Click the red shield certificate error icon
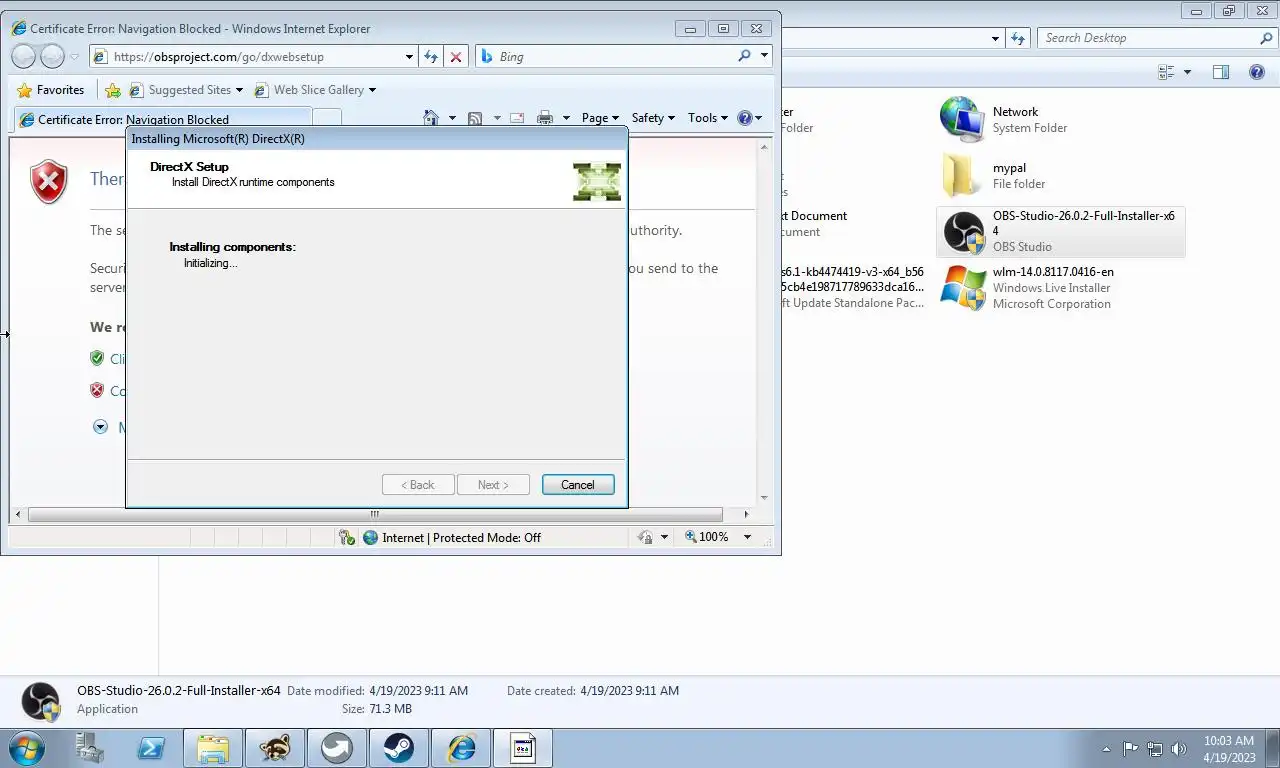The width and height of the screenshot is (1280, 768). tap(49, 183)
